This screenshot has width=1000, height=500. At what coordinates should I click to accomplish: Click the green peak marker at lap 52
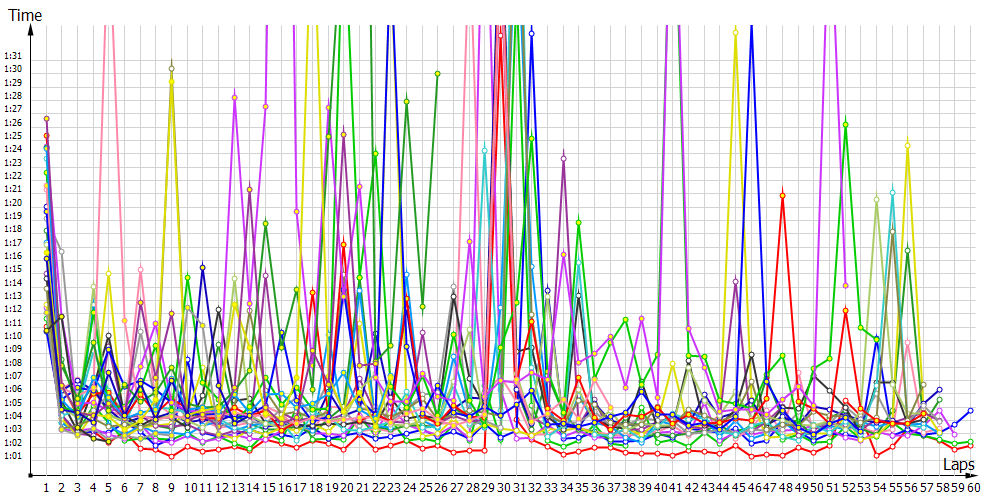point(845,124)
